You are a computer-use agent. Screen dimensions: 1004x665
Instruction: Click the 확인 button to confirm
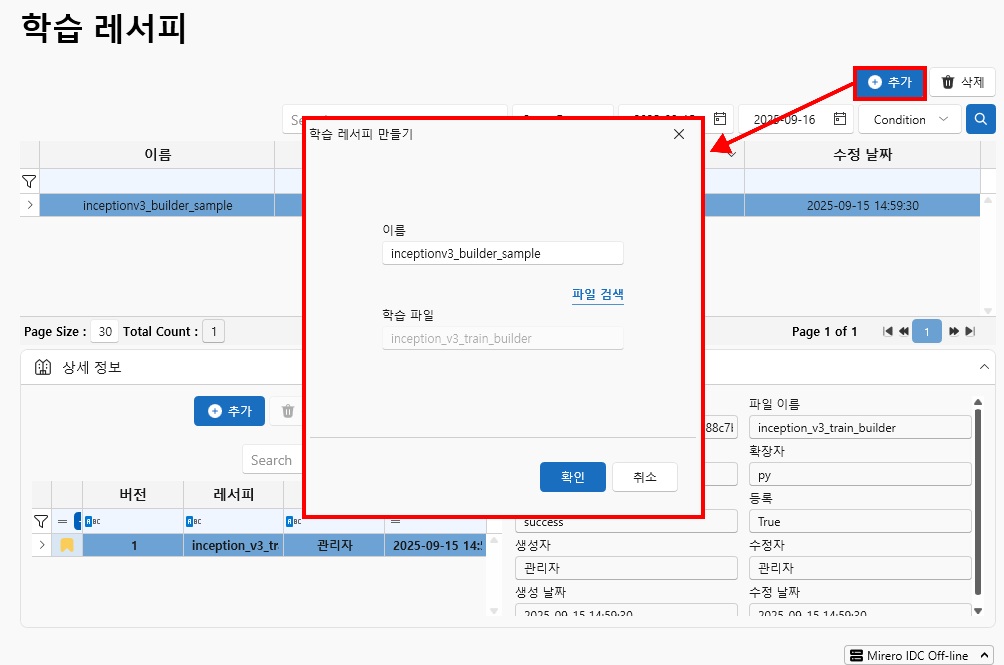572,477
